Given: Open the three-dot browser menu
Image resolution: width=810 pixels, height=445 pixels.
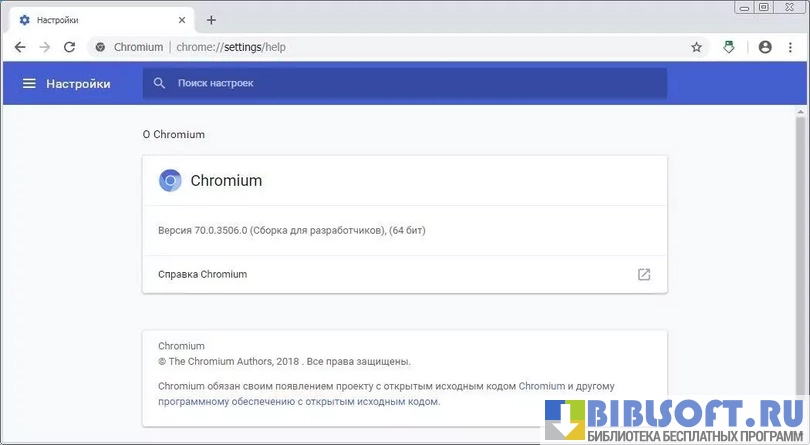Looking at the screenshot, I should [x=791, y=47].
